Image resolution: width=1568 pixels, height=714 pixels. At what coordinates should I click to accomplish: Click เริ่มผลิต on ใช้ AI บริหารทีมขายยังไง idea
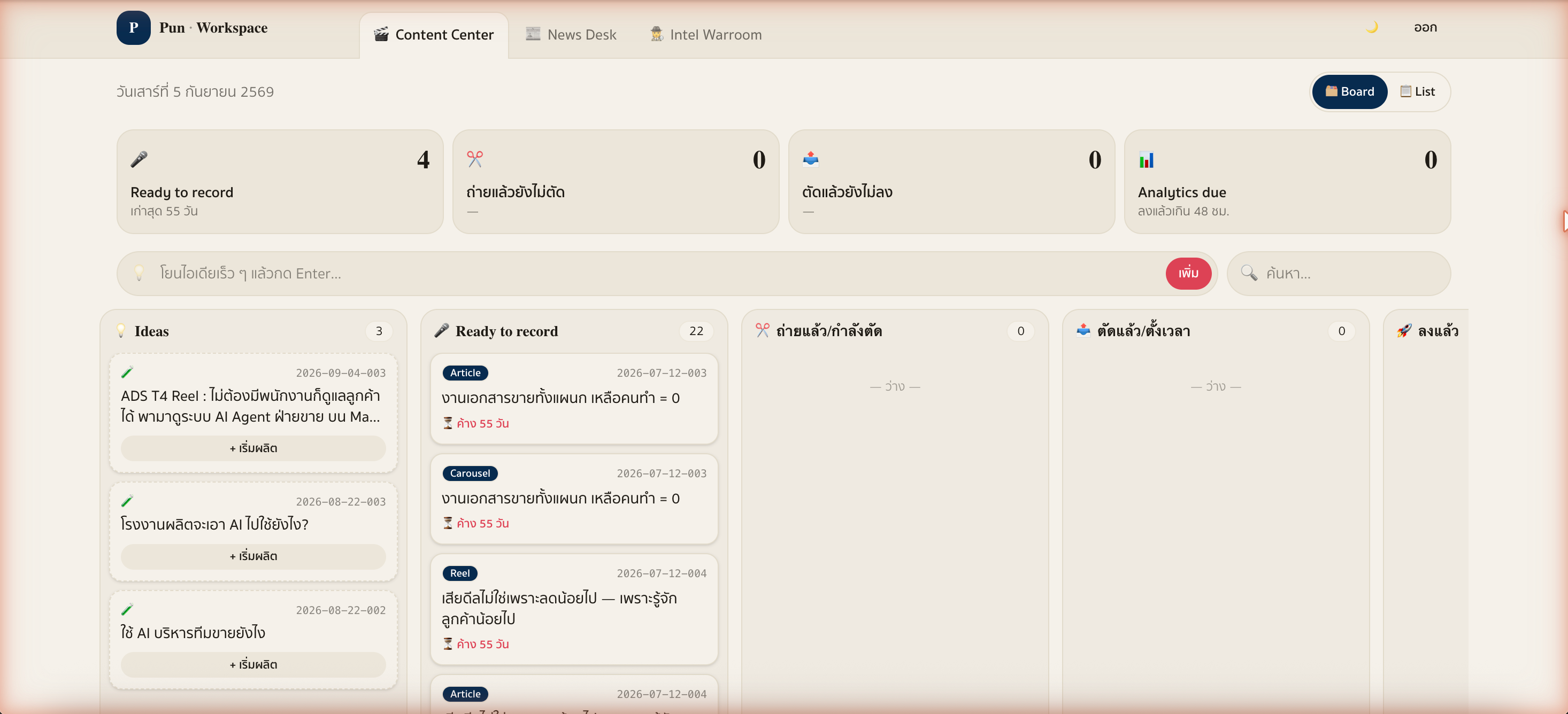pyautogui.click(x=253, y=665)
